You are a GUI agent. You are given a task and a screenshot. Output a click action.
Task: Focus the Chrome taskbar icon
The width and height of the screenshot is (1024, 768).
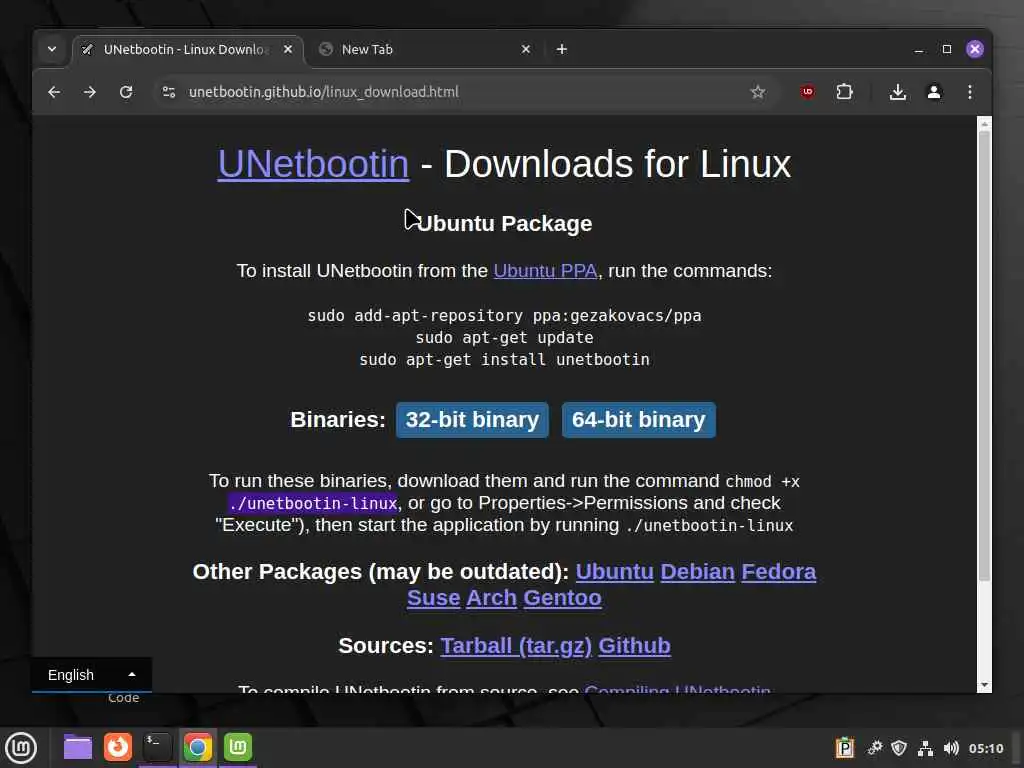pyautogui.click(x=198, y=747)
